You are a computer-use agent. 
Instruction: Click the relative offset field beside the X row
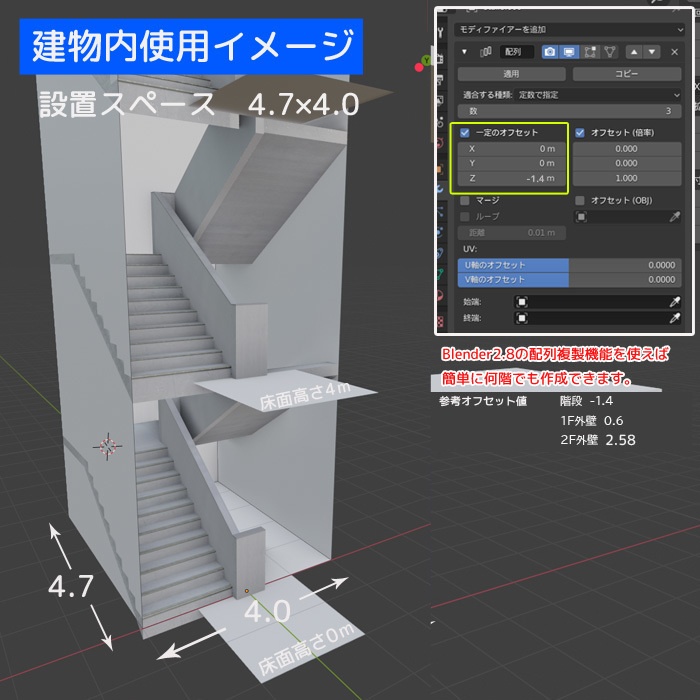[x=627, y=149]
